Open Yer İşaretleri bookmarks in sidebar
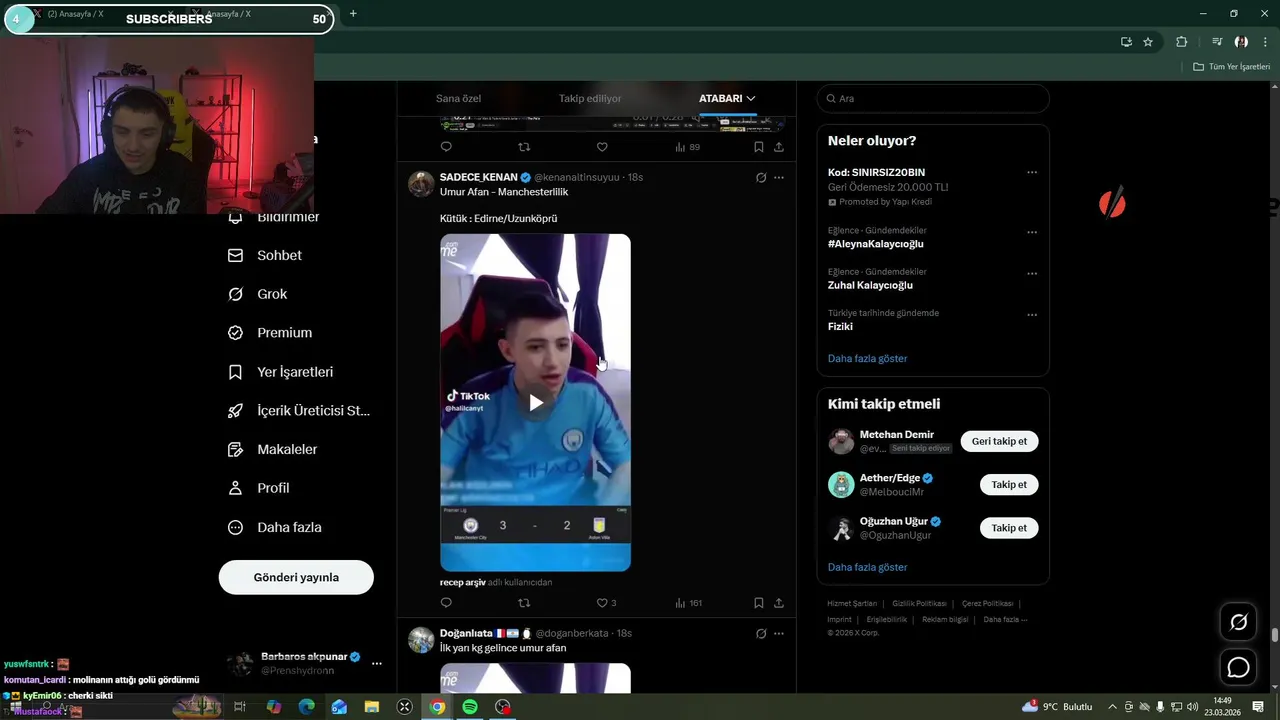The height and width of the screenshot is (720, 1280). pos(280,372)
